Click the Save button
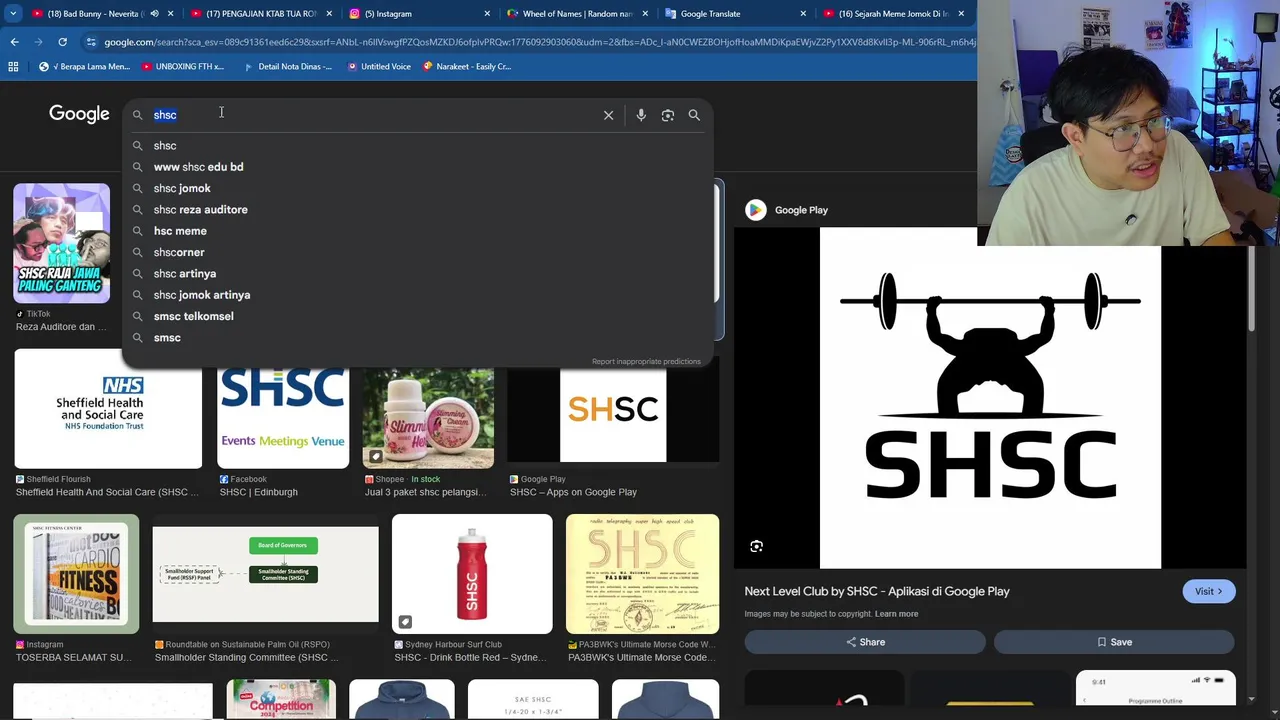 coord(1114,642)
